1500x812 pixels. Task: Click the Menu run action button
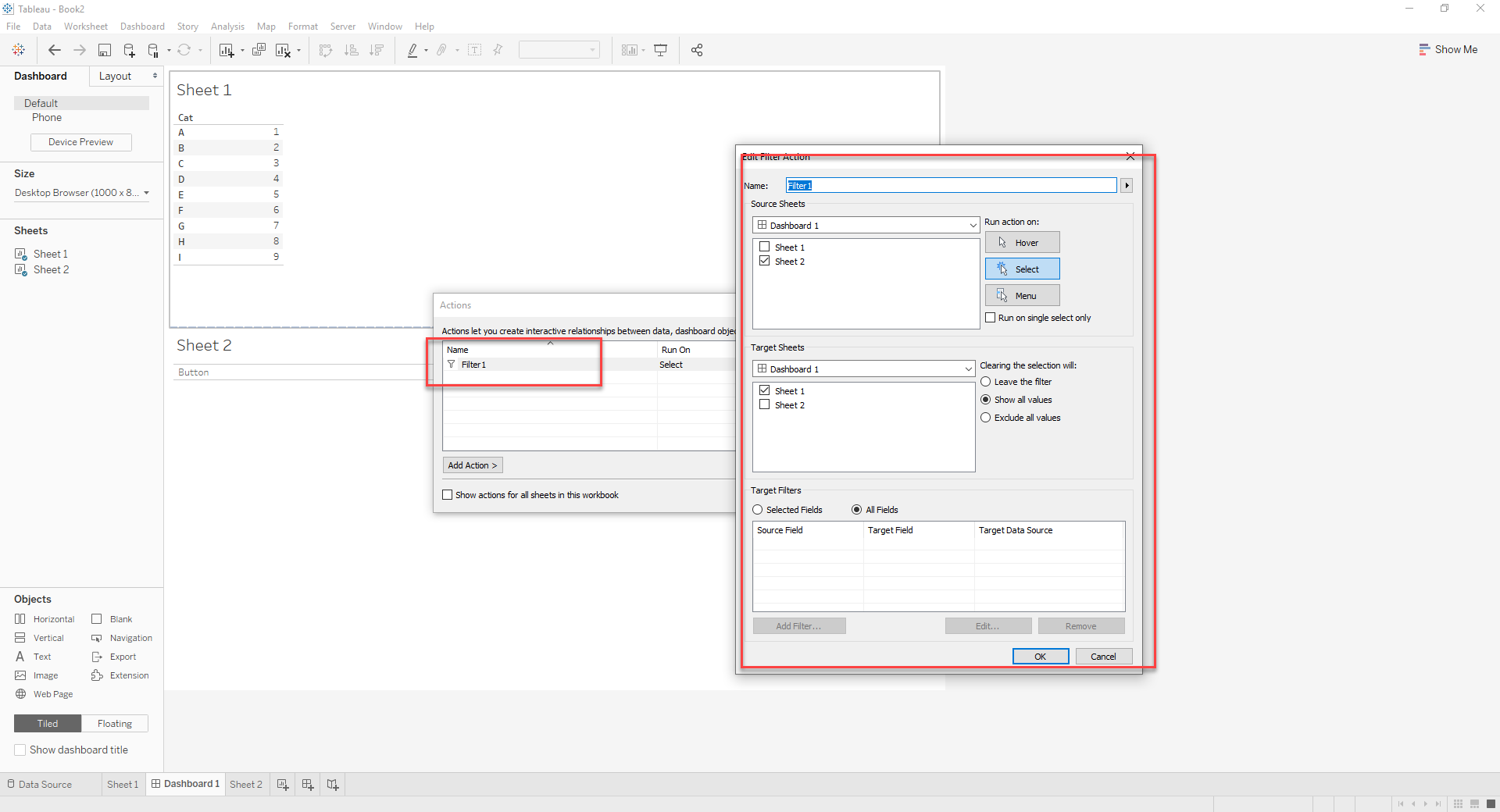pos(1022,295)
